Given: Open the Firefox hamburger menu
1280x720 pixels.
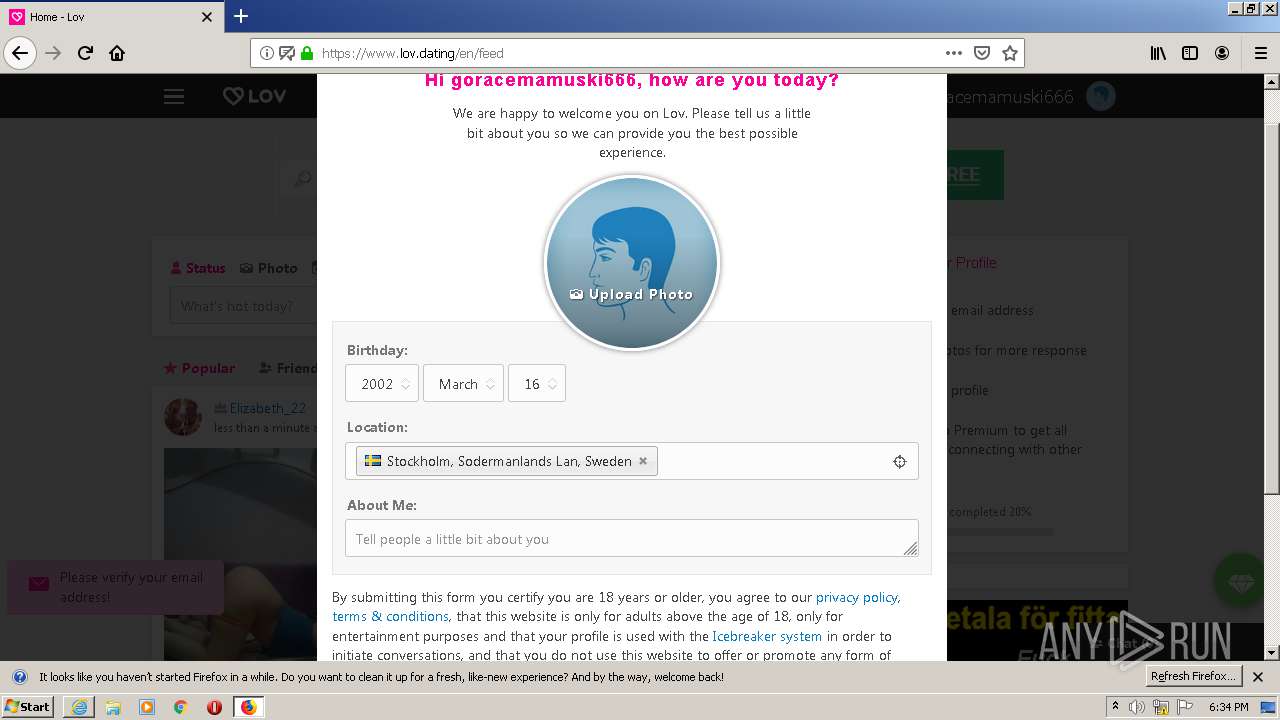Looking at the screenshot, I should [x=1261, y=53].
